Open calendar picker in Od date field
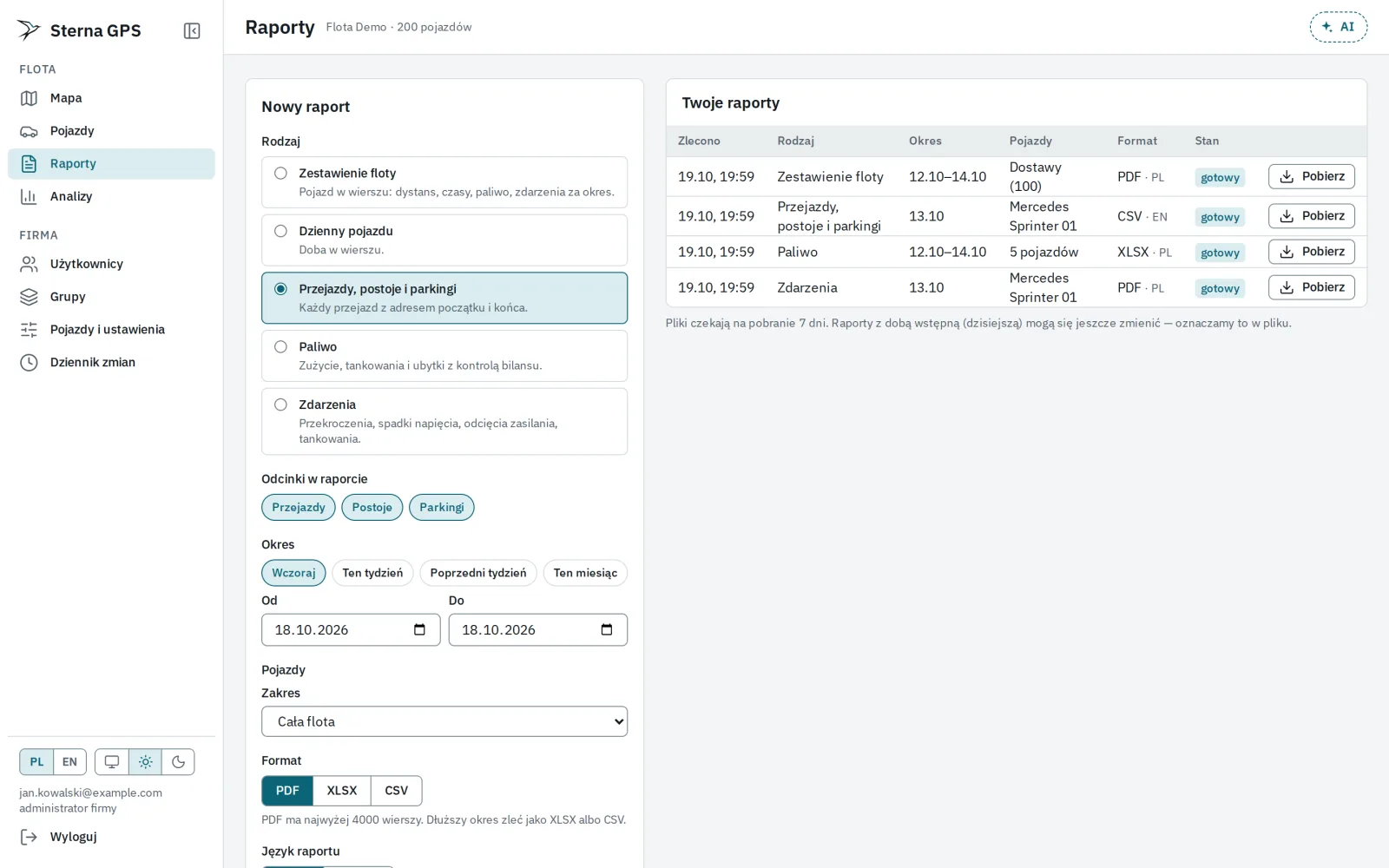 420,630
